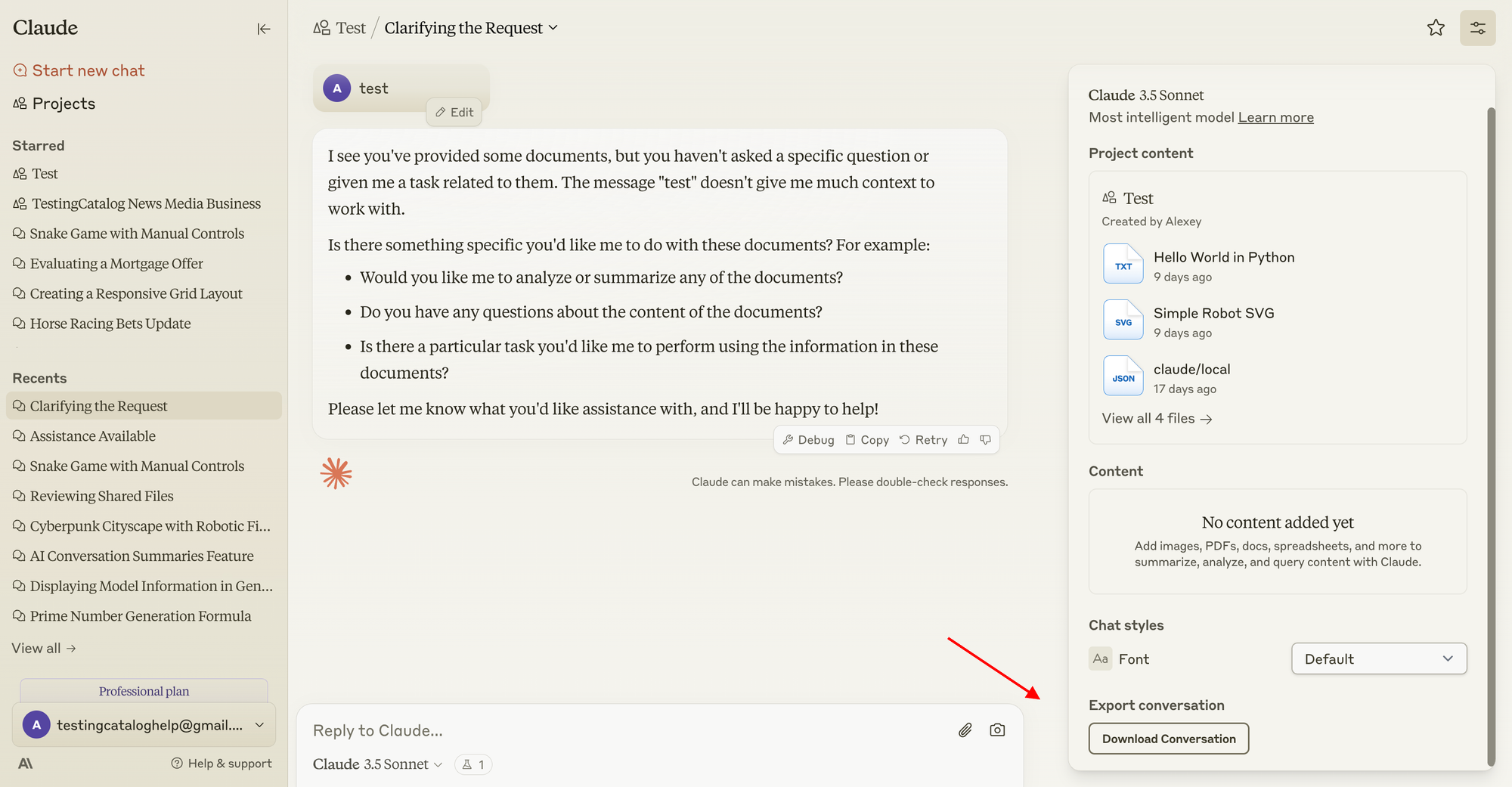The width and height of the screenshot is (1512, 787).
Task: Click the Anthropic logo in sidebar footer
Action: 26,764
